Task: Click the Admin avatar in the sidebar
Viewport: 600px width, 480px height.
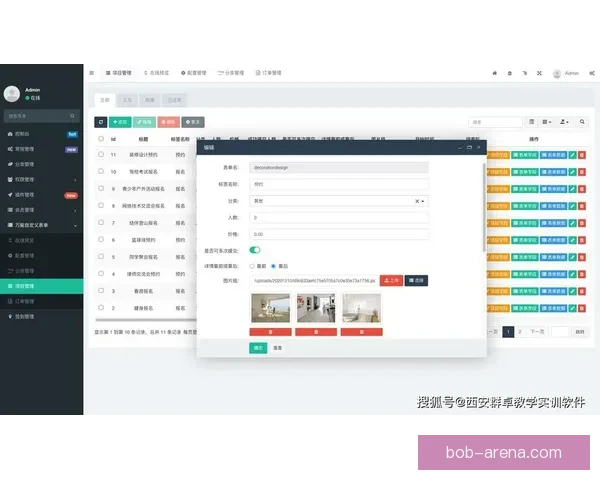Action: [12, 94]
